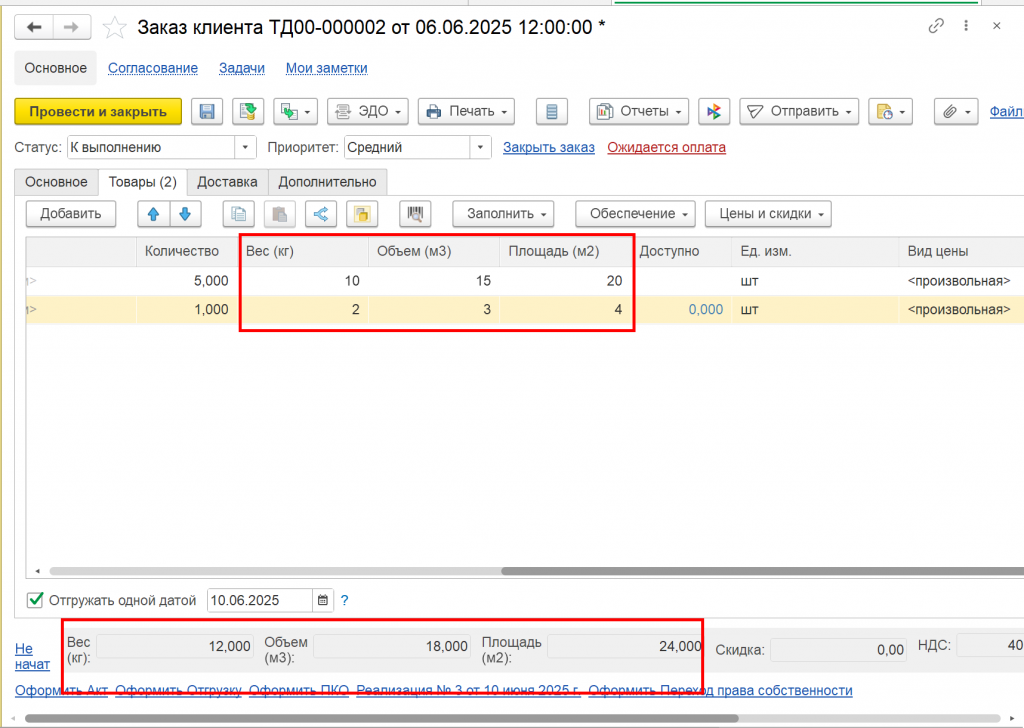Open Реализация № 3 от 10 июня link
Image resolution: width=1024 pixels, height=728 pixels.
469,691
